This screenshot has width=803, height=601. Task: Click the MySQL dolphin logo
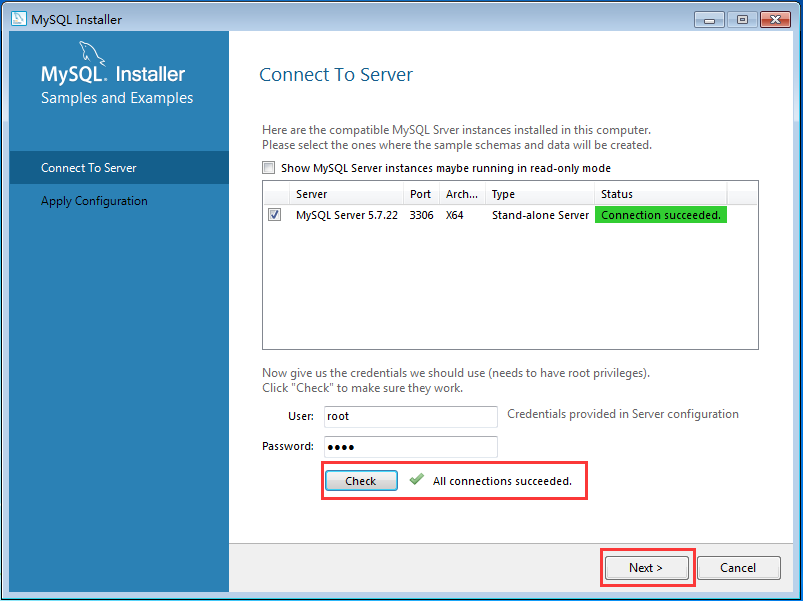[92, 53]
